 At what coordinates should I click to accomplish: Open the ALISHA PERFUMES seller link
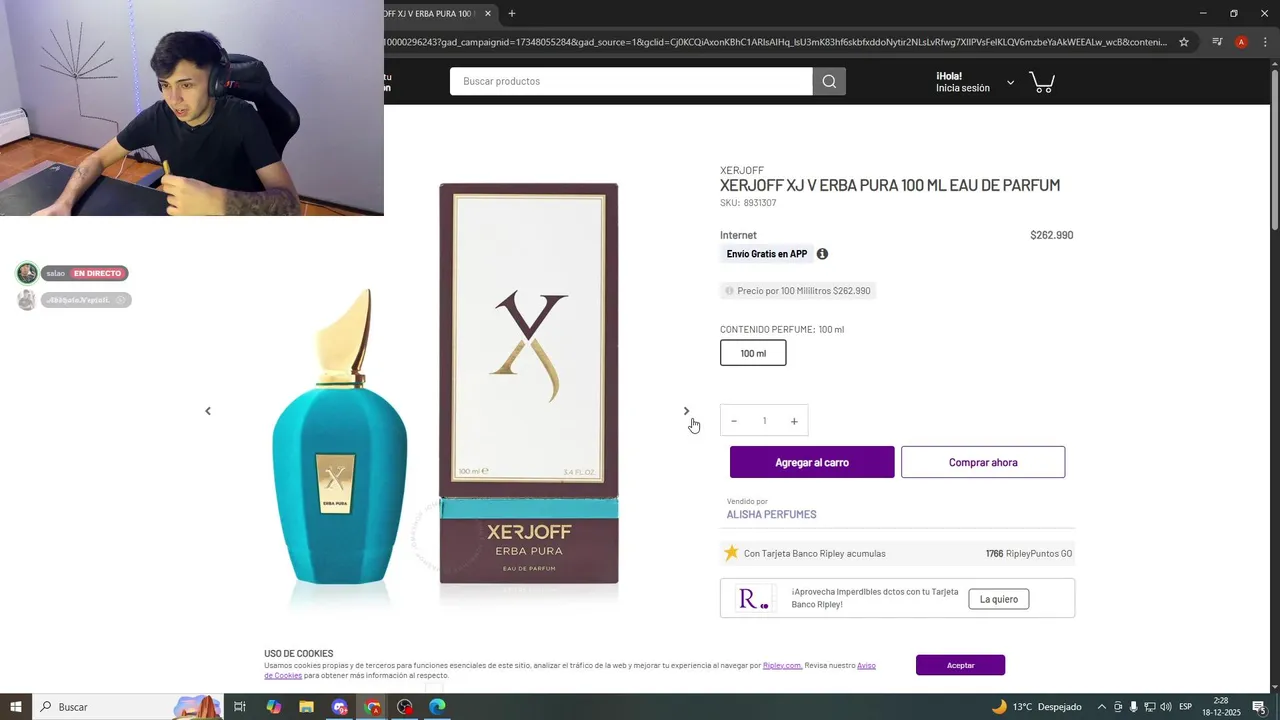771,514
